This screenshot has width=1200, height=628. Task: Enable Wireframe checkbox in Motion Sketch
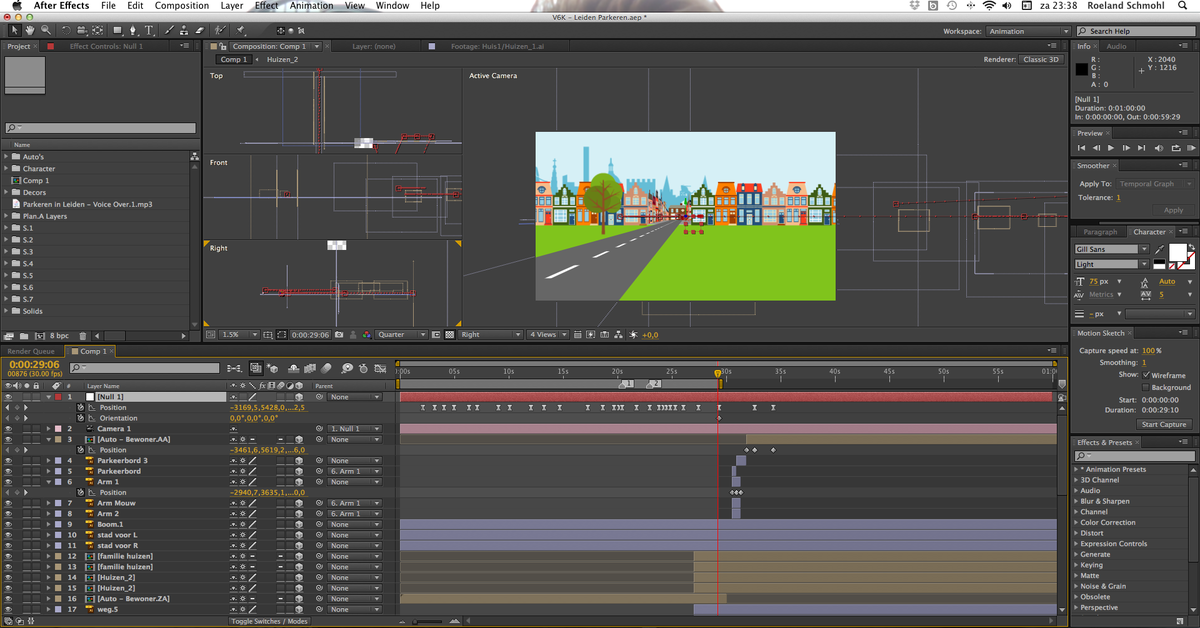click(x=1146, y=375)
